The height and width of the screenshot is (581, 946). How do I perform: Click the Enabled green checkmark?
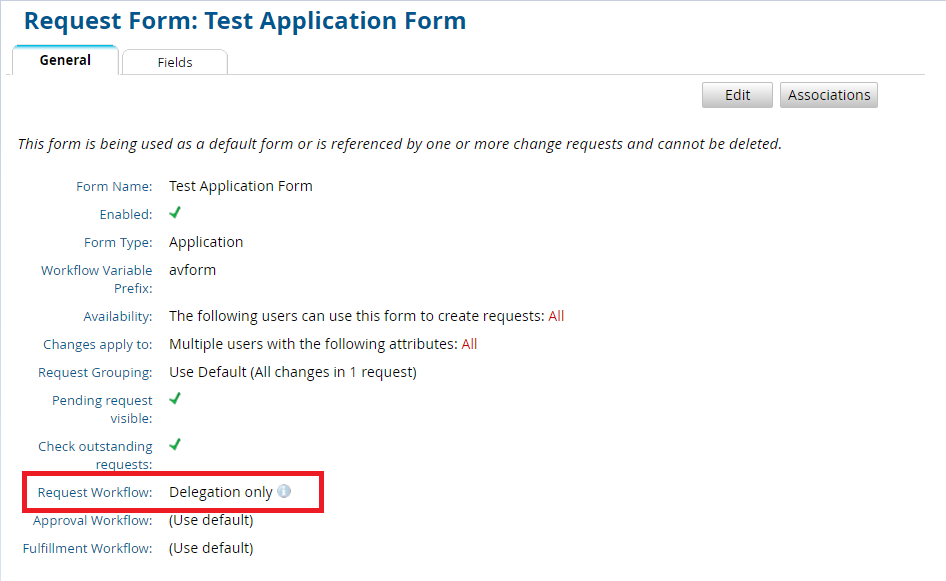click(175, 213)
